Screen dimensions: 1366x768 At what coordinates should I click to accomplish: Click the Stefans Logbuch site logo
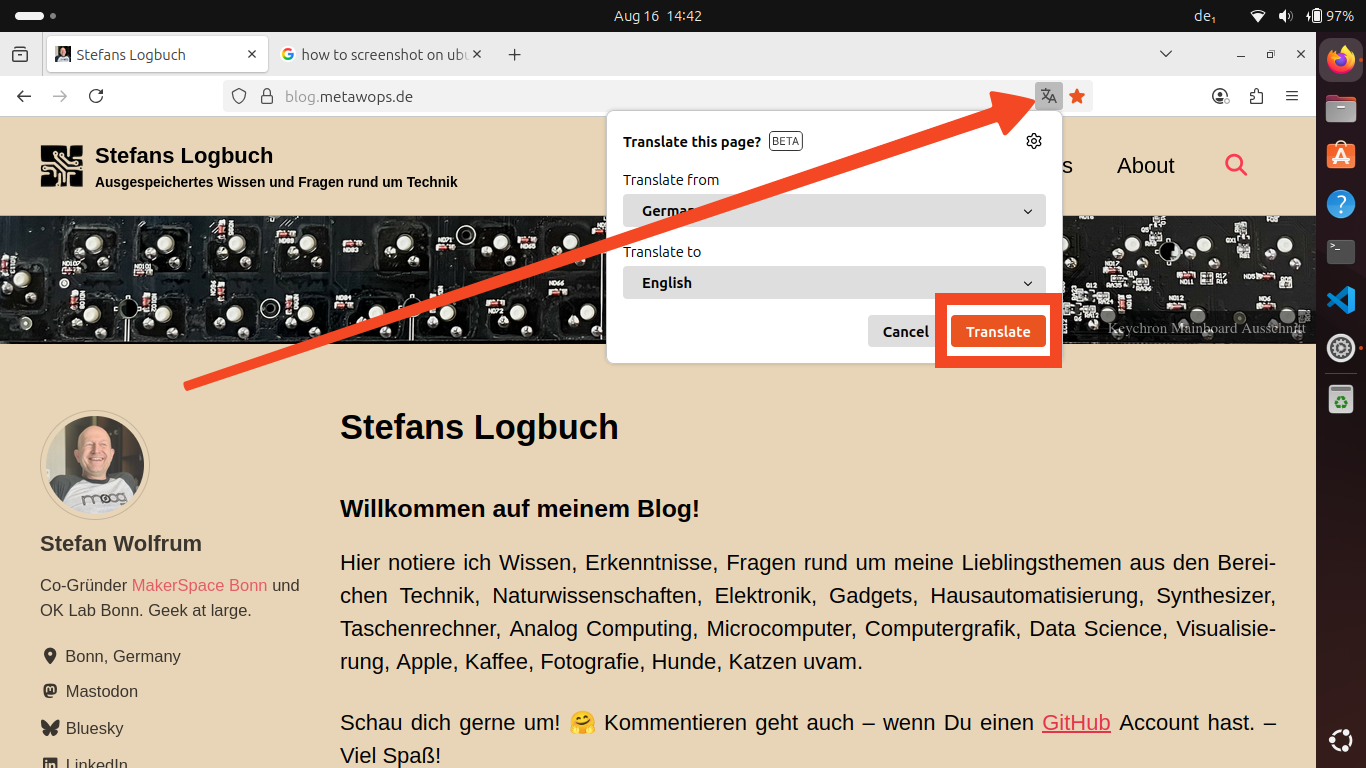click(61, 166)
